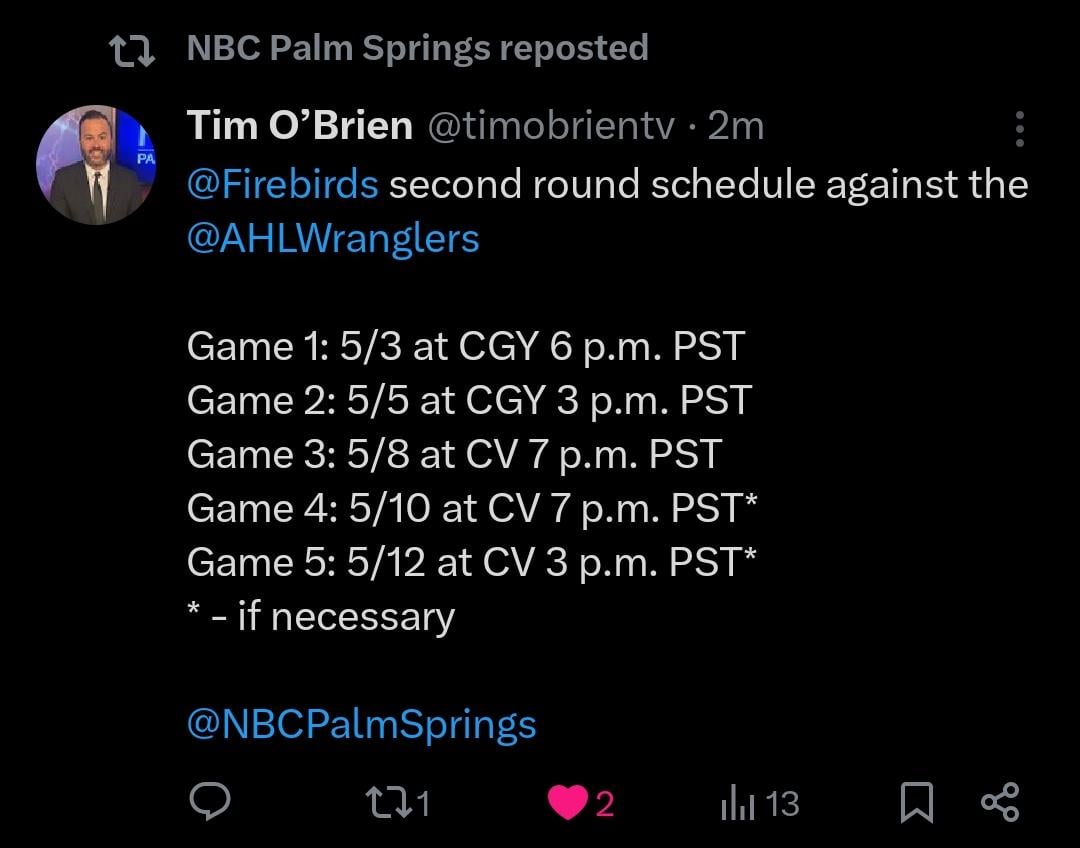Open the three-dot more options menu
This screenshot has width=1080, height=848.
pos(1019,129)
